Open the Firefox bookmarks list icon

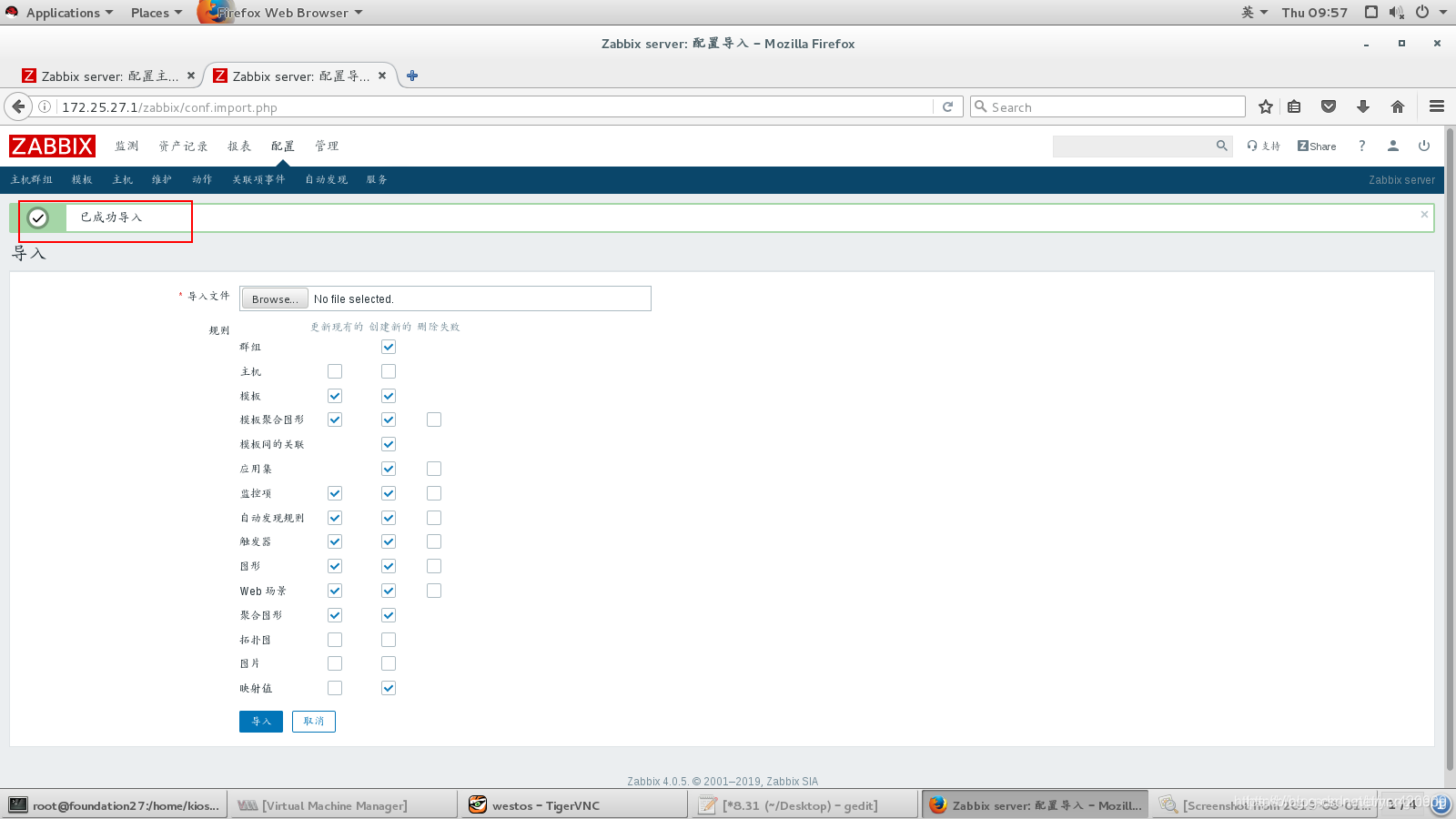tap(1294, 106)
